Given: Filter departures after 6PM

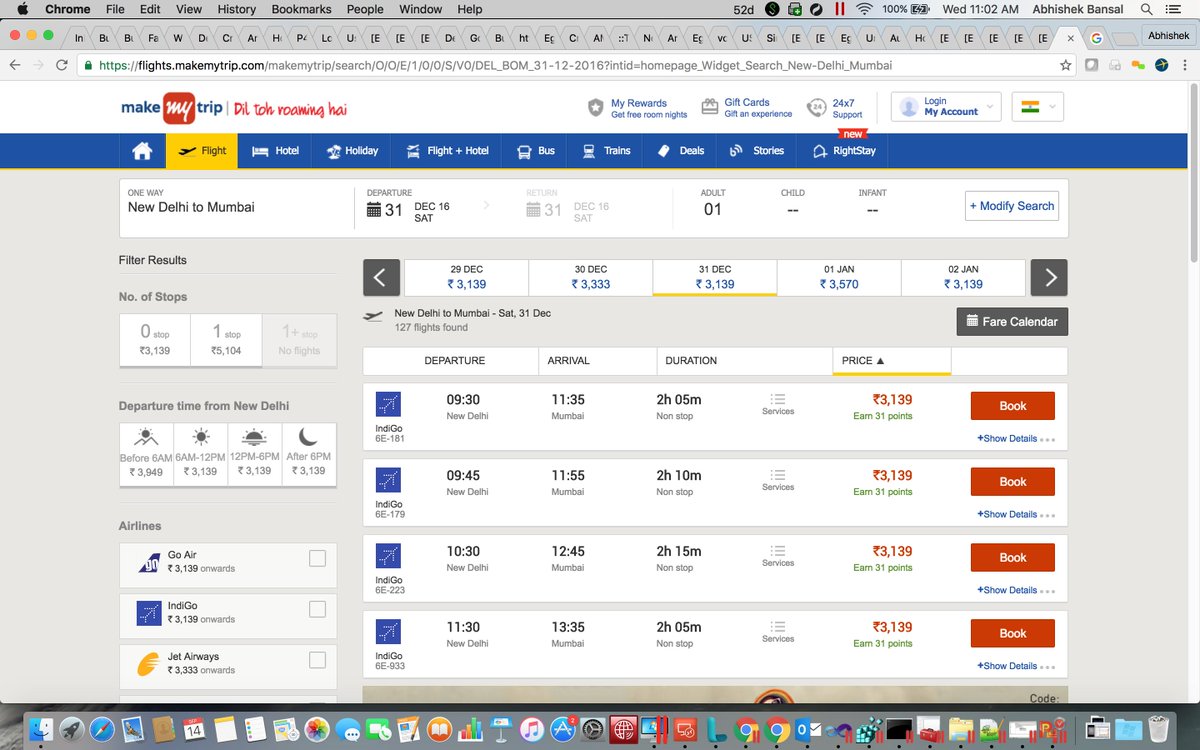Looking at the screenshot, I should (x=309, y=454).
